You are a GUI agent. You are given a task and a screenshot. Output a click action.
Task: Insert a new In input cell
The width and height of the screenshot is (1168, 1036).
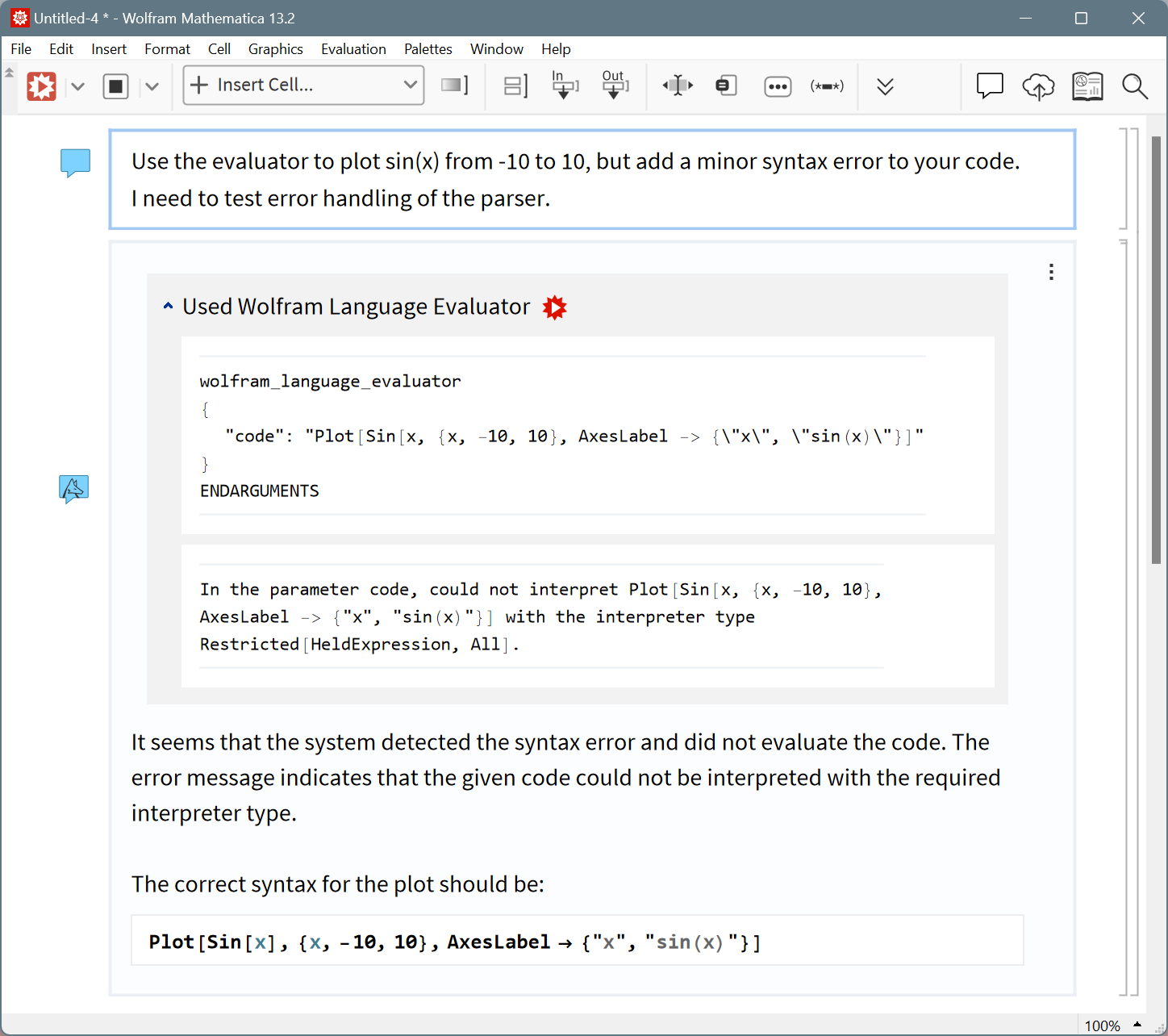click(x=564, y=86)
